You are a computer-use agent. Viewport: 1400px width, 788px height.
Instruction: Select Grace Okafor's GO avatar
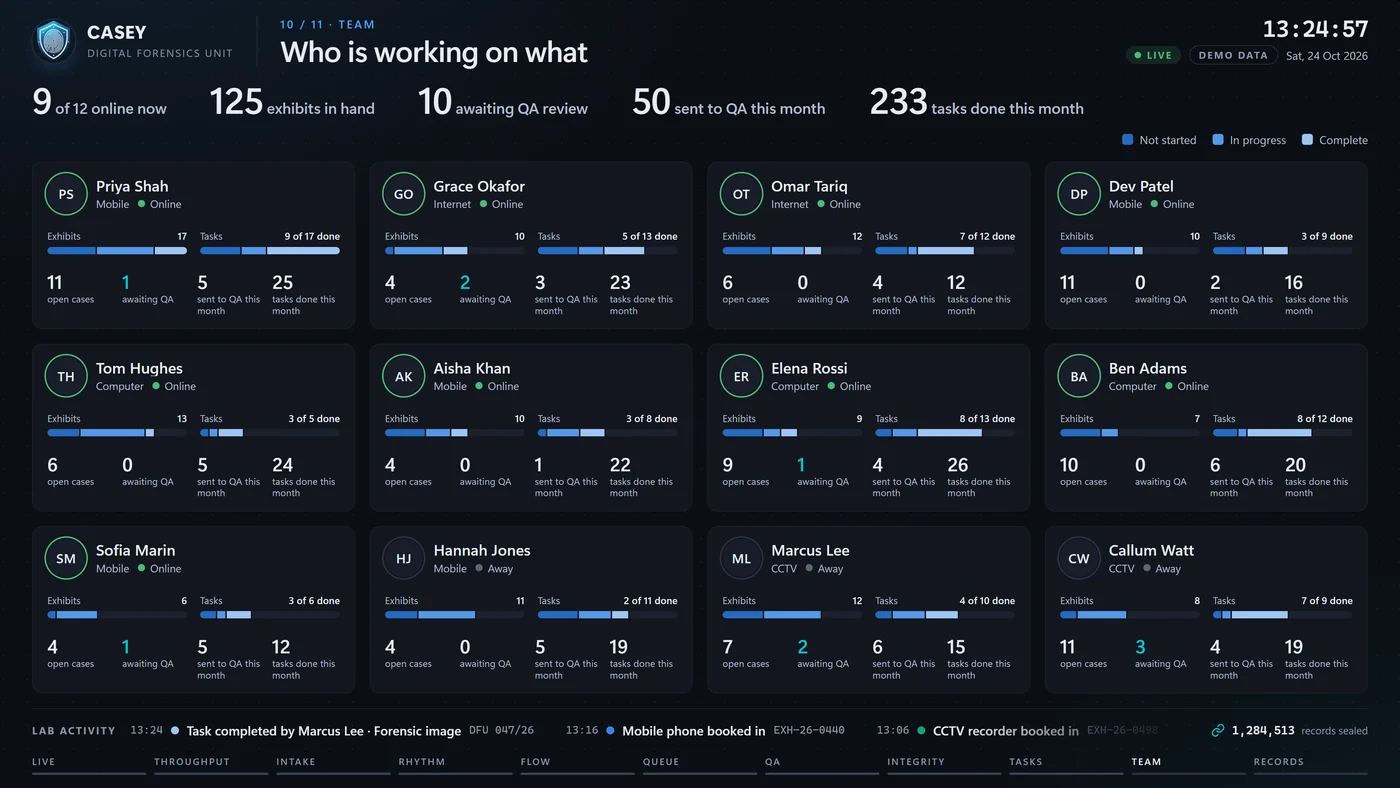404,194
